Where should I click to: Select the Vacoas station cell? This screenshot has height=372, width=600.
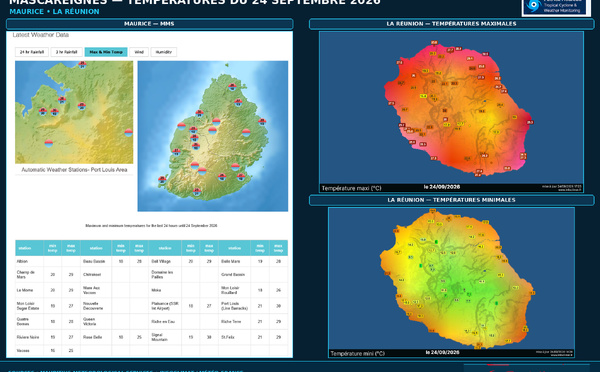click(29, 351)
